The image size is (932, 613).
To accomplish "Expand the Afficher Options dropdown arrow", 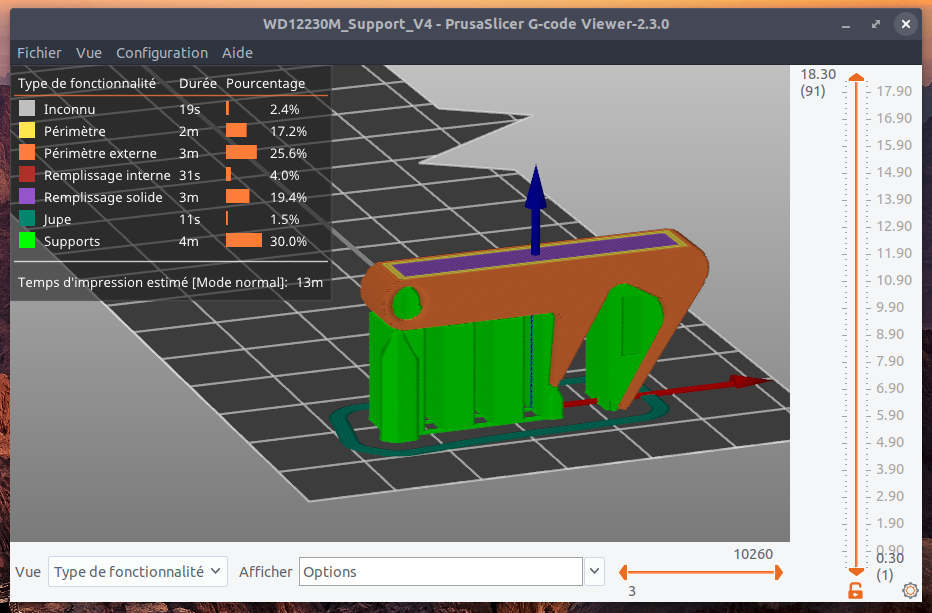I will [x=594, y=571].
